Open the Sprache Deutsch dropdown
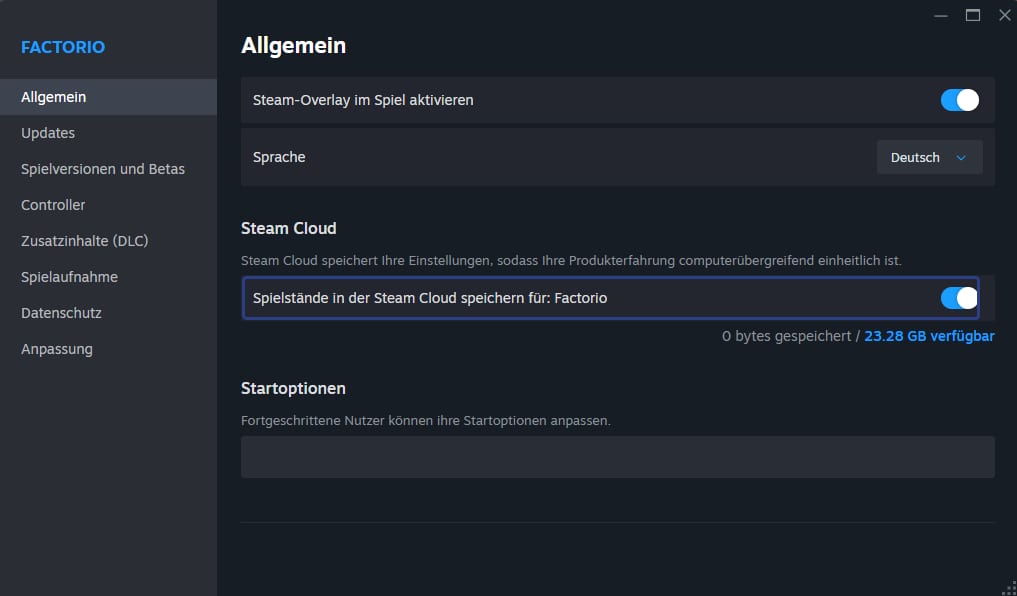 (x=929, y=158)
